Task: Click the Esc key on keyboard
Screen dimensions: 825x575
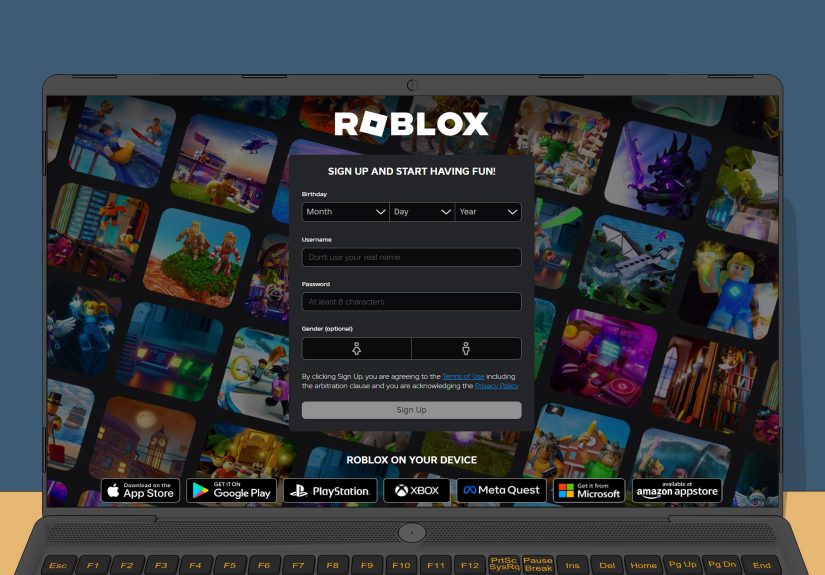Action: [x=58, y=566]
